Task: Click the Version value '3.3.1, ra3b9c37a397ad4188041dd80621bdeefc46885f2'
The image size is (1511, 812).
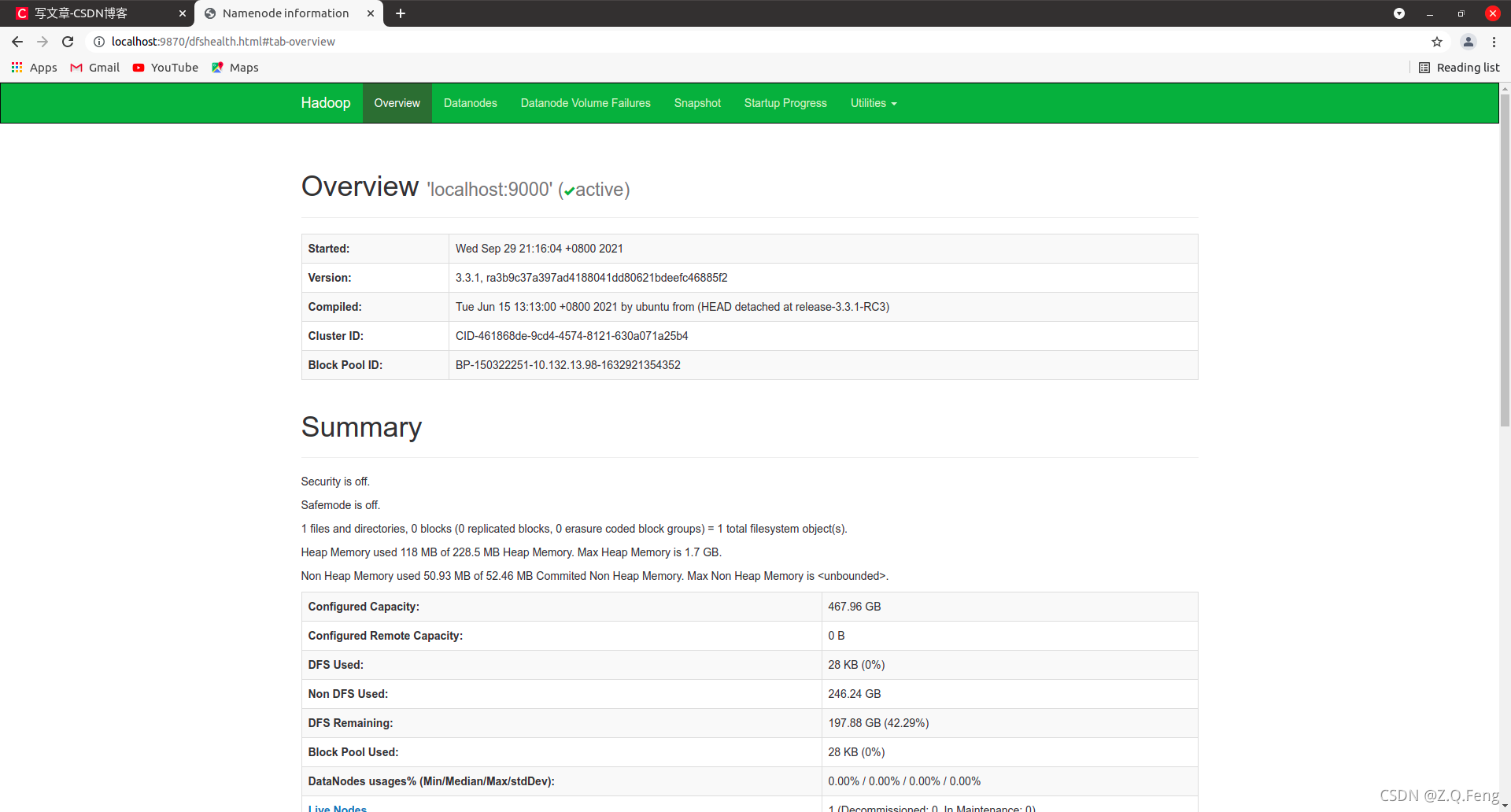Action: coord(591,278)
